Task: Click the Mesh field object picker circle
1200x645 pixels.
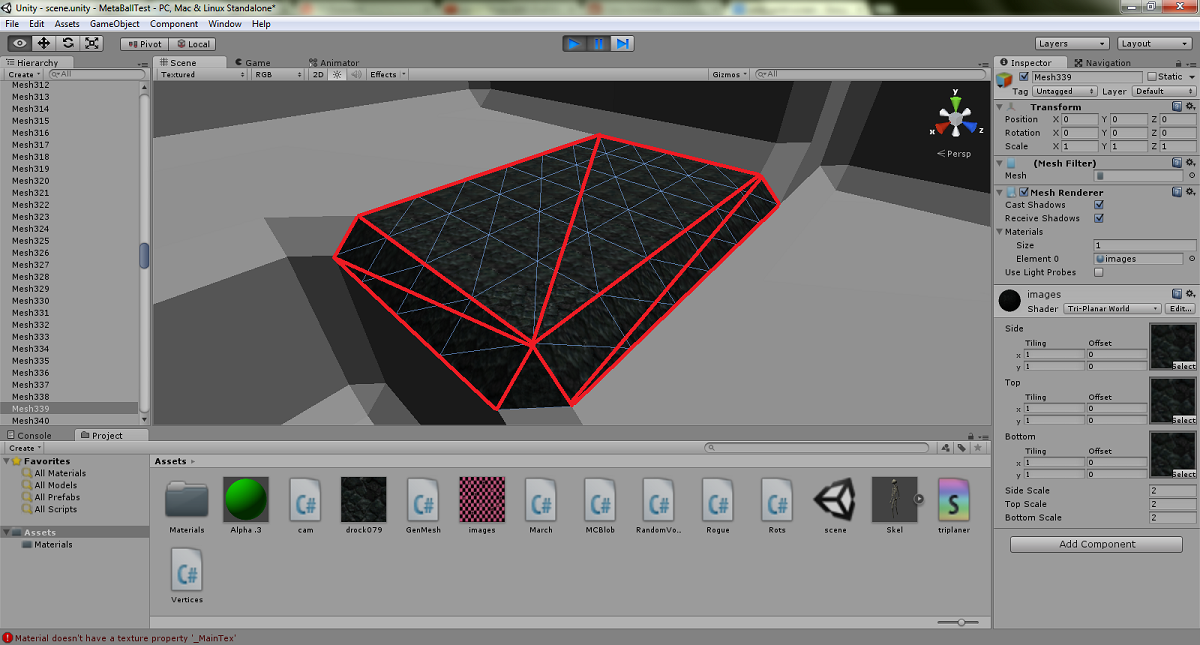Action: coord(1191,176)
